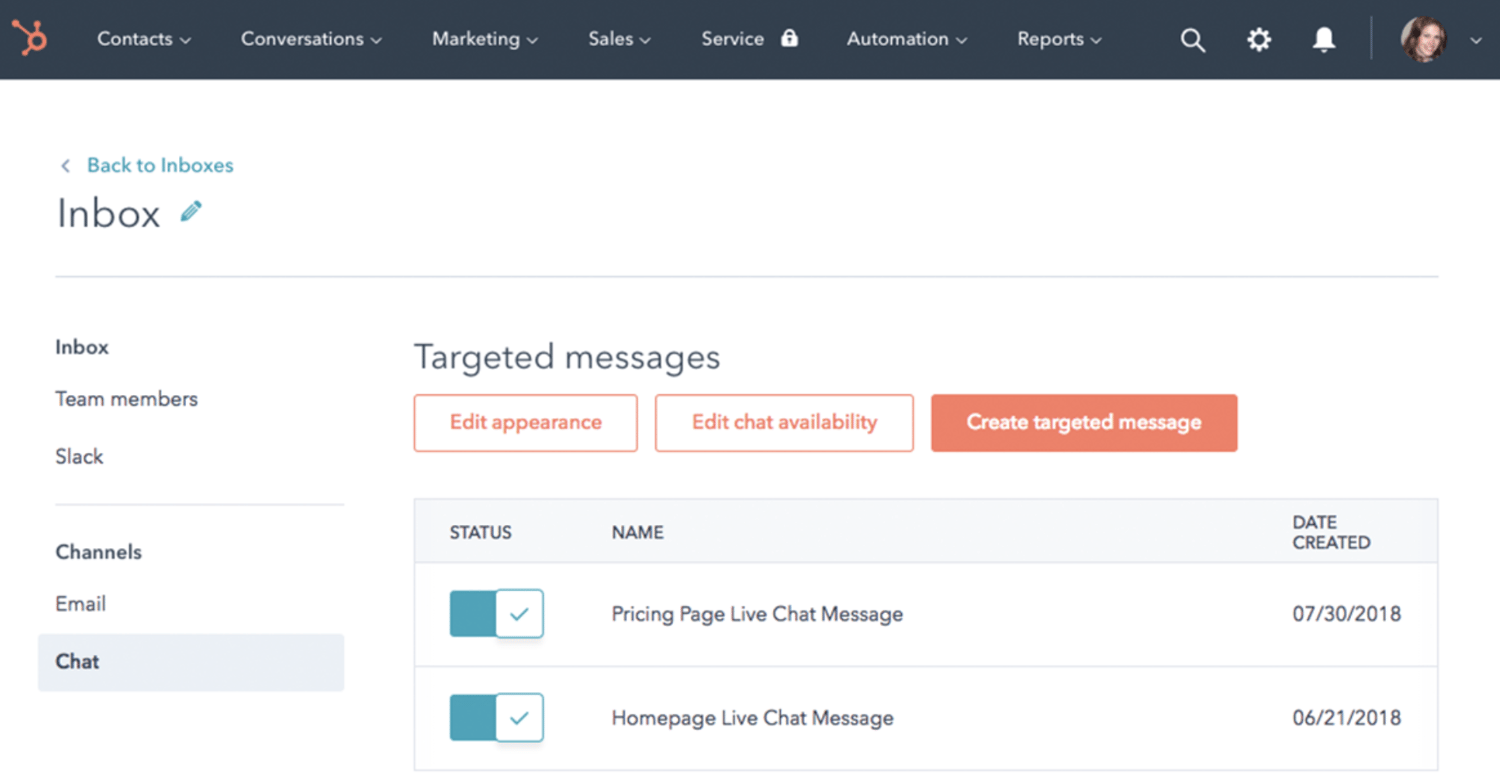Screen dimensions: 1500x784
Task: Click the back chevron beside Back to Inboxes
Action: [x=65, y=165]
